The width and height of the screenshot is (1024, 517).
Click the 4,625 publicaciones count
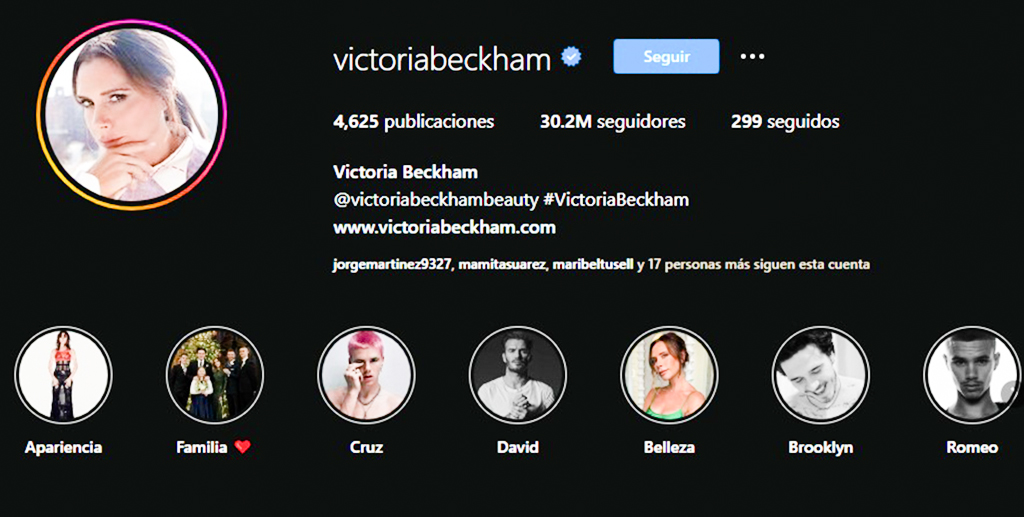click(413, 122)
